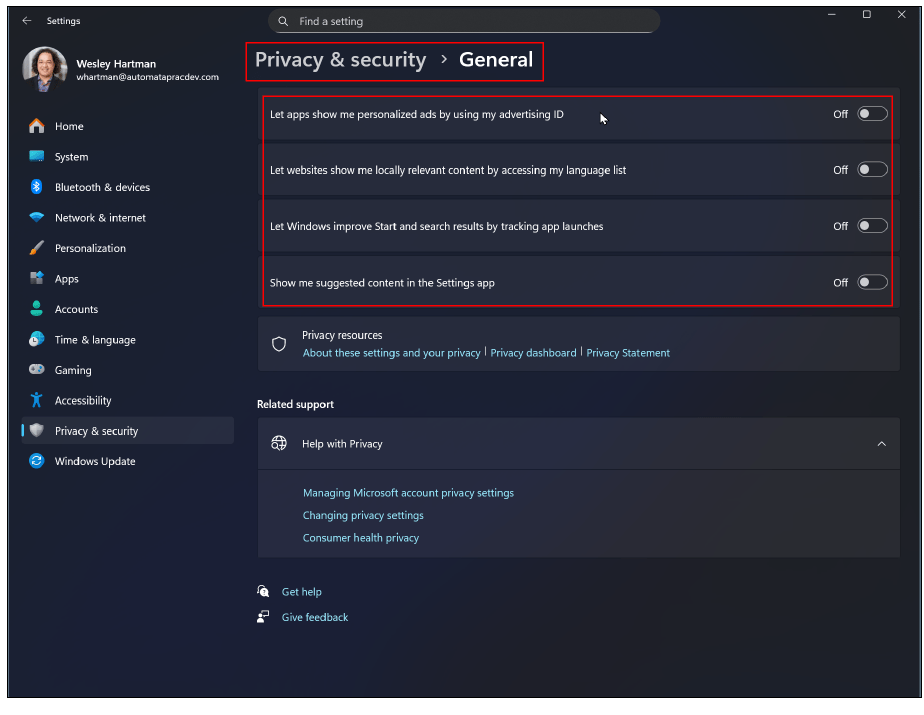Image resolution: width=924 pixels, height=715 pixels.
Task: Click the Bluetooth & devices sidebar icon
Action: click(x=37, y=187)
